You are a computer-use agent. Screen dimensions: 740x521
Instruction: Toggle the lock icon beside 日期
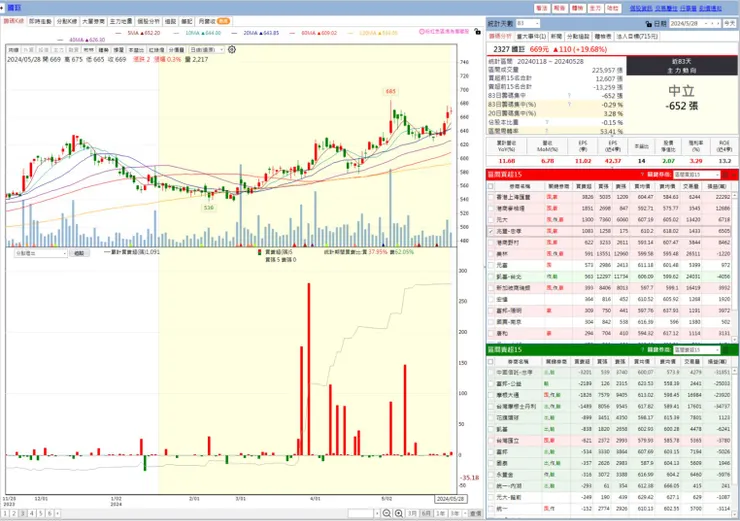[x=648, y=24]
